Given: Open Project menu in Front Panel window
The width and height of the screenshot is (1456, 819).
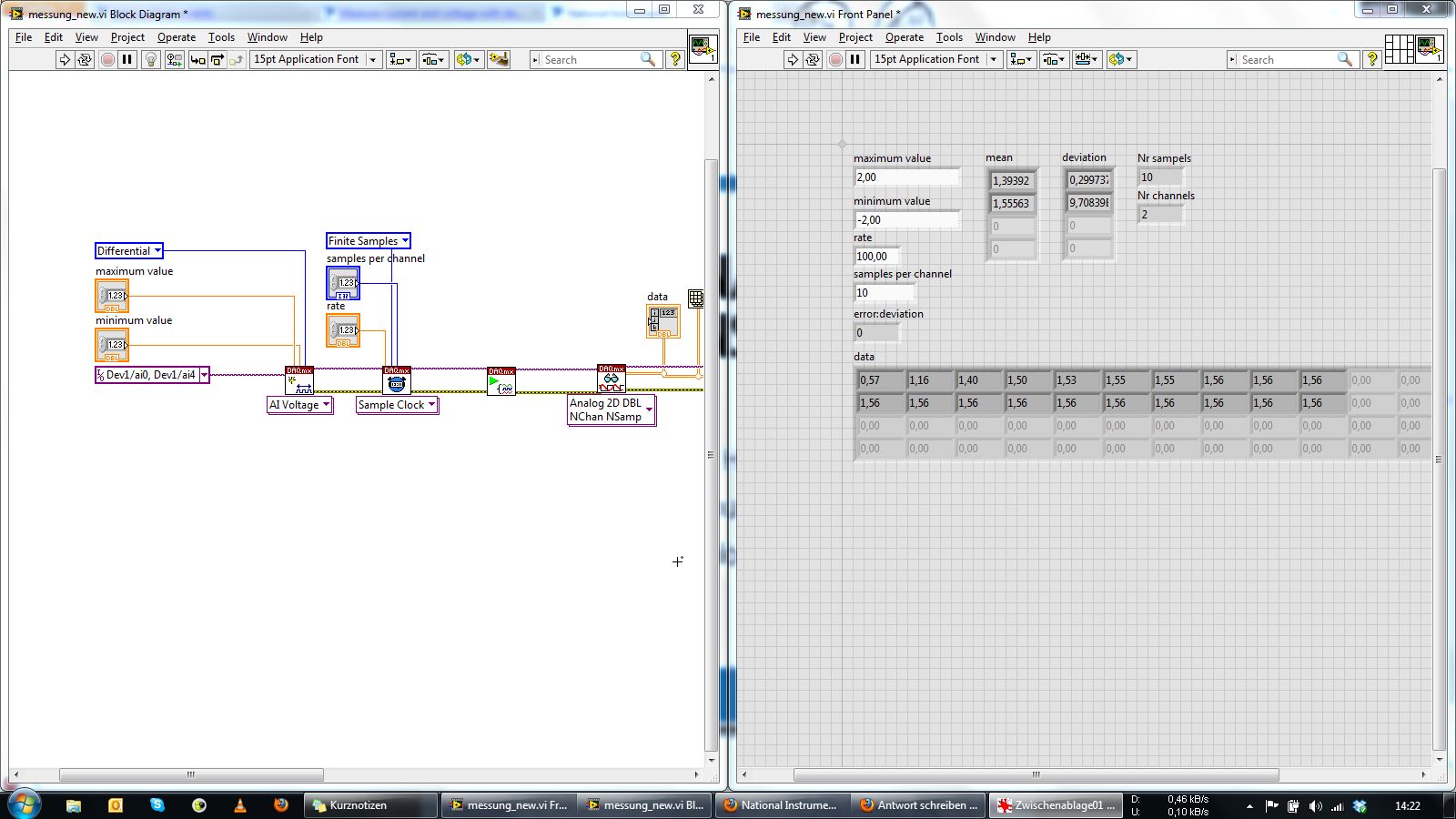Looking at the screenshot, I should [855, 37].
